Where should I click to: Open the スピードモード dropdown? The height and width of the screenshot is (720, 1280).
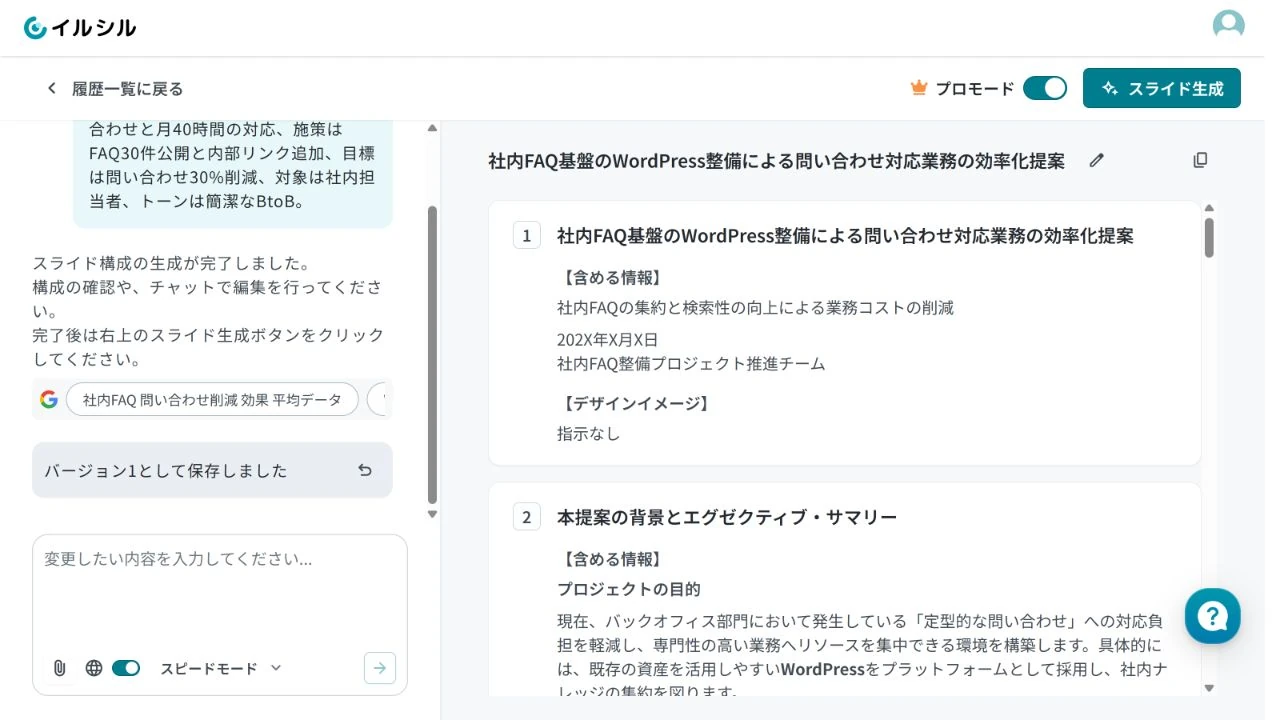tap(221, 668)
